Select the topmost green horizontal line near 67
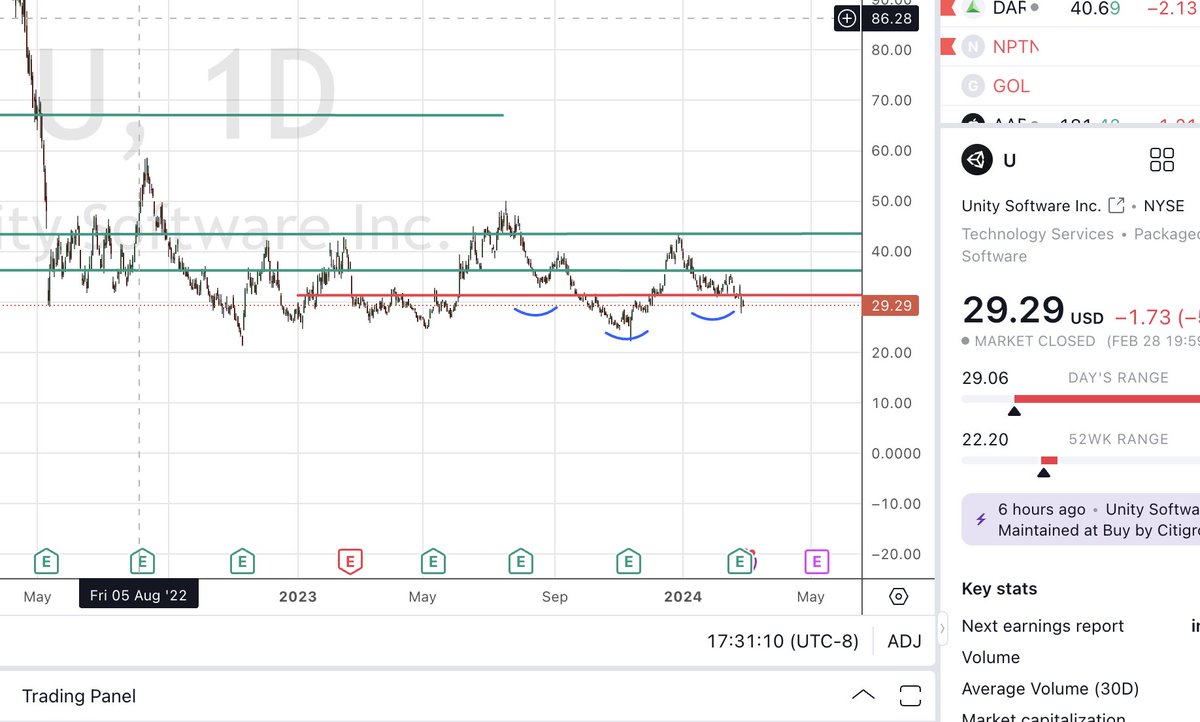The width and height of the screenshot is (1200, 722). (x=251, y=115)
